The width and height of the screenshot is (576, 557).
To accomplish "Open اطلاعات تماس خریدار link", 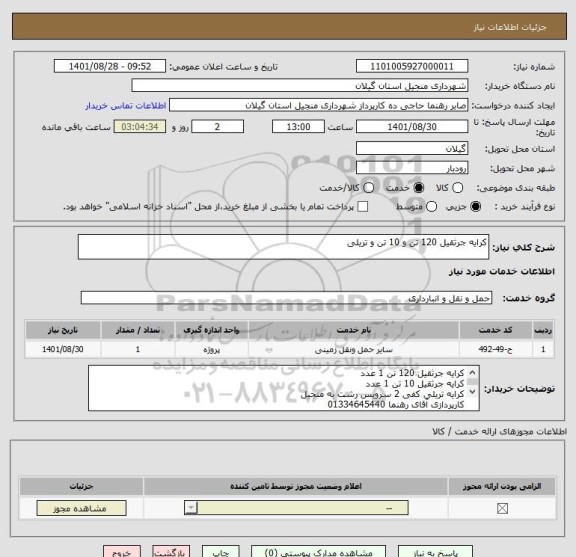I will pyautogui.click(x=126, y=106).
